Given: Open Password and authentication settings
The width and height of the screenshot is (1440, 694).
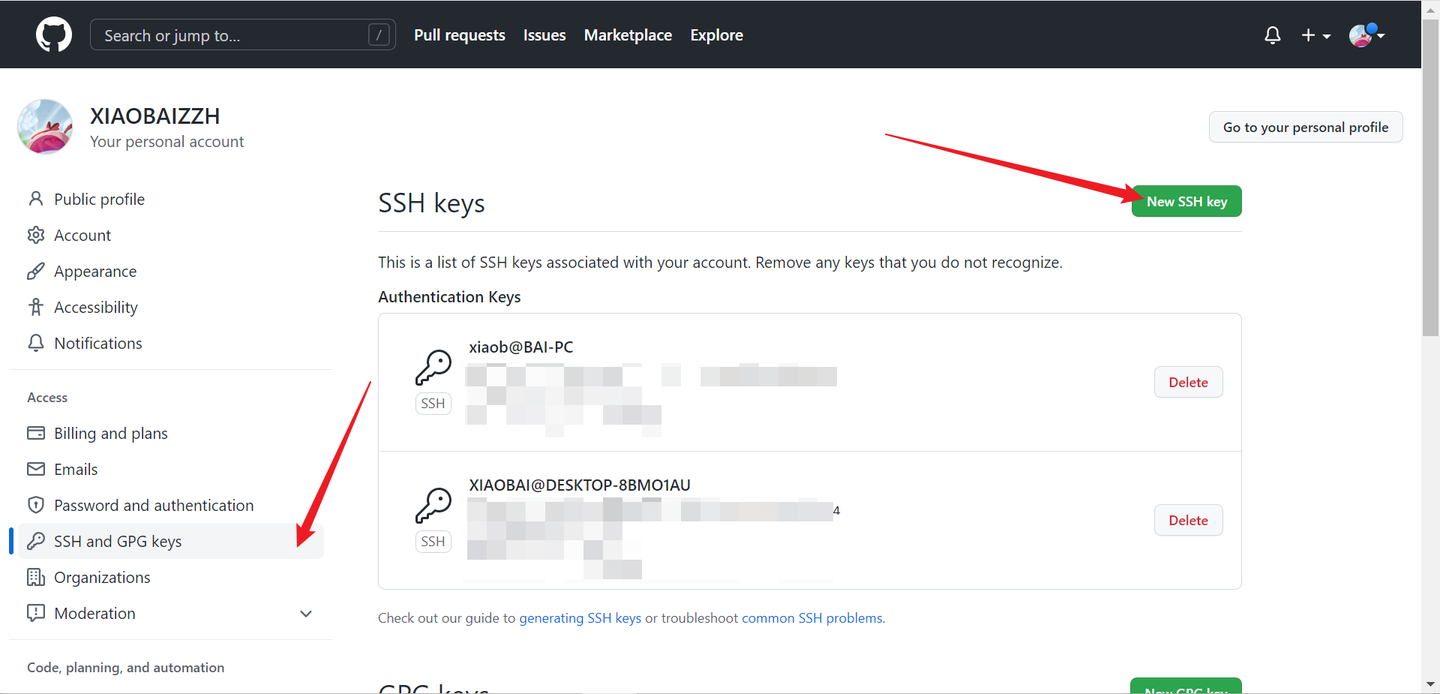Looking at the screenshot, I should [153, 505].
